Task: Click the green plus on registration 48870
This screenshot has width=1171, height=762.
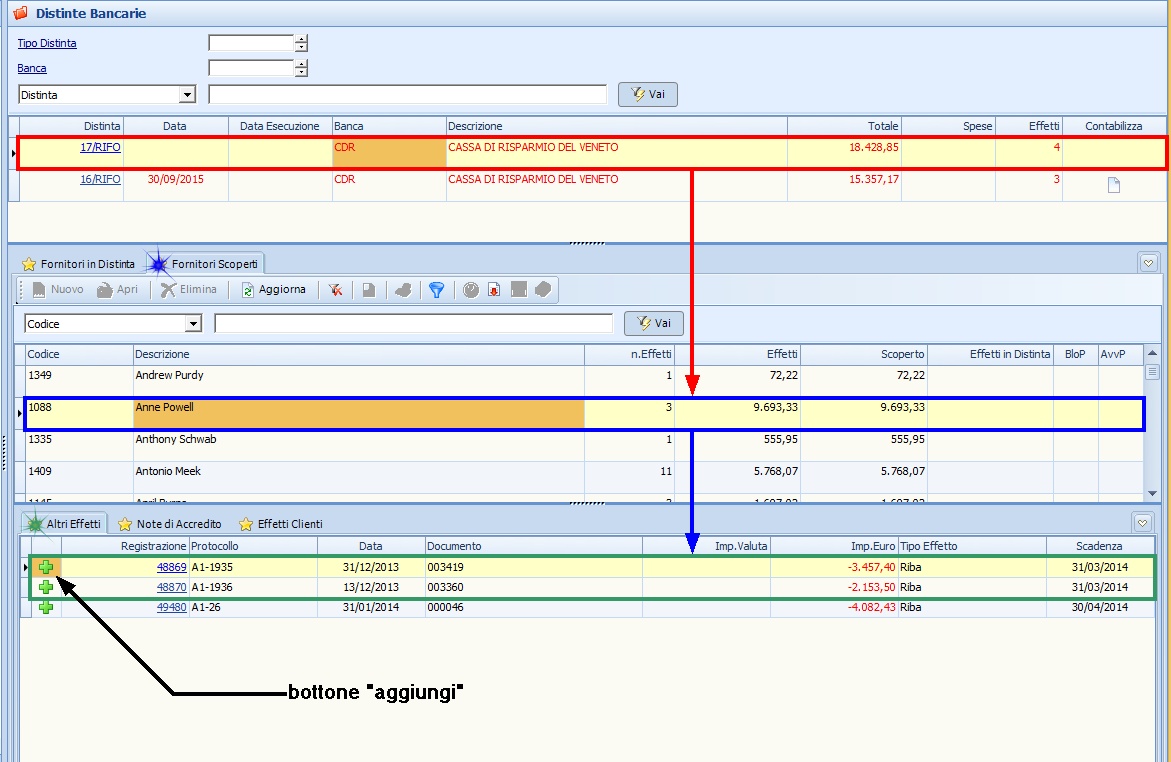Action: (46, 587)
